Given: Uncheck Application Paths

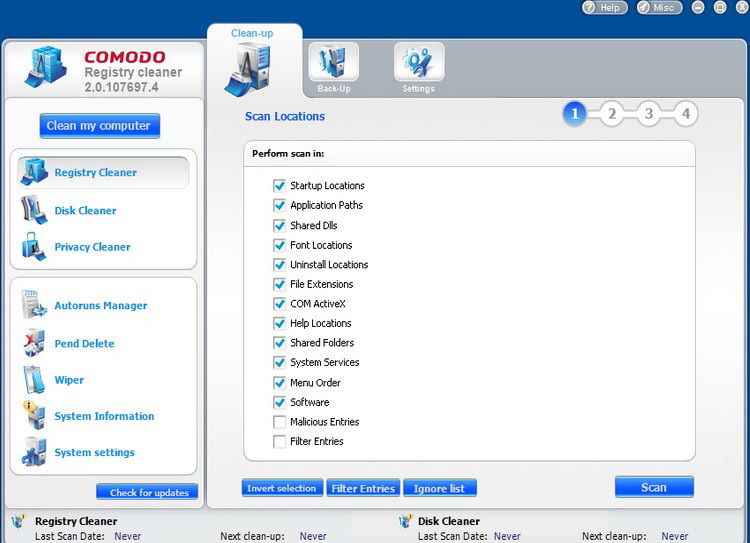Looking at the screenshot, I should [x=279, y=205].
